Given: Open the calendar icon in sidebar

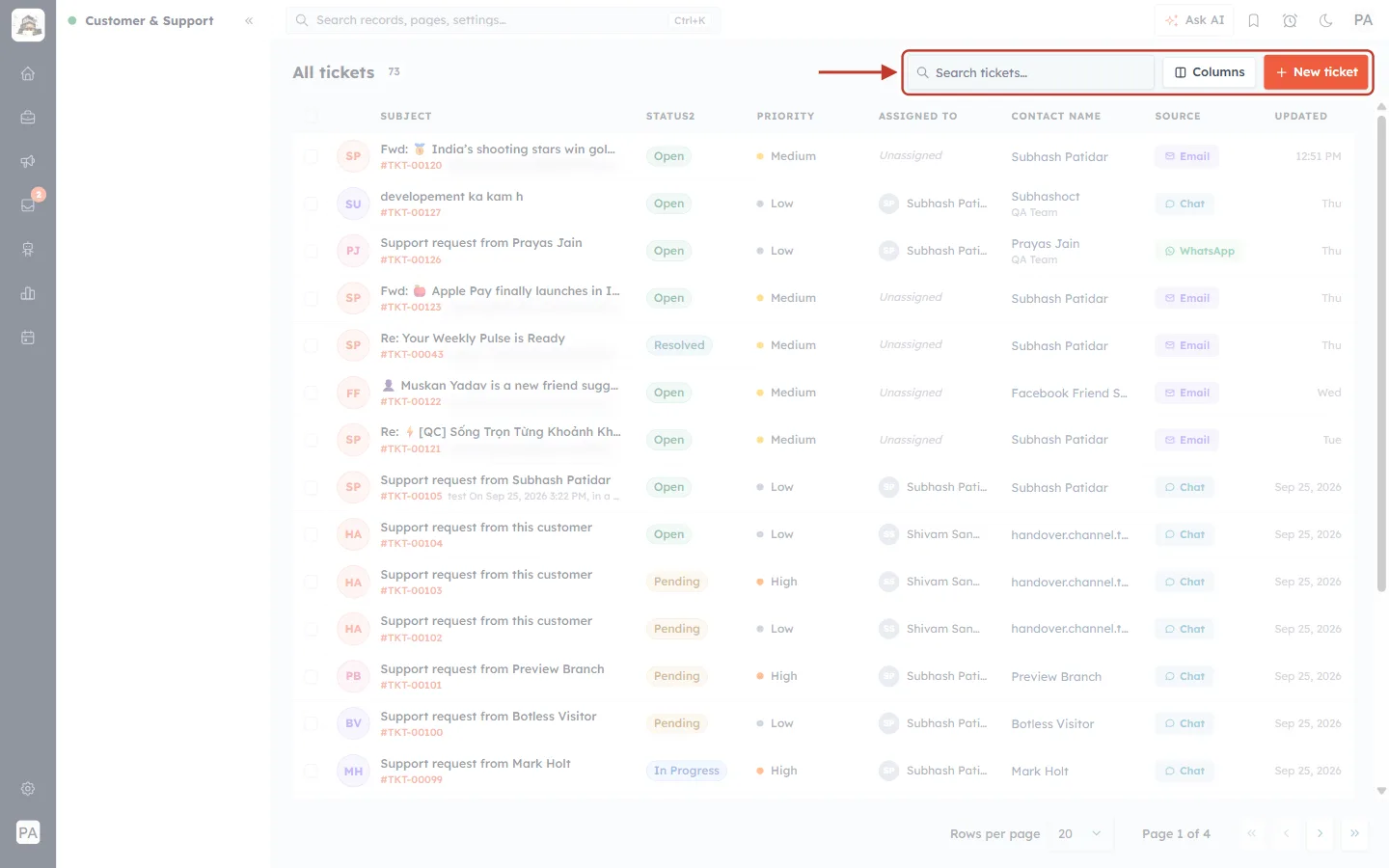Looking at the screenshot, I should click(28, 338).
